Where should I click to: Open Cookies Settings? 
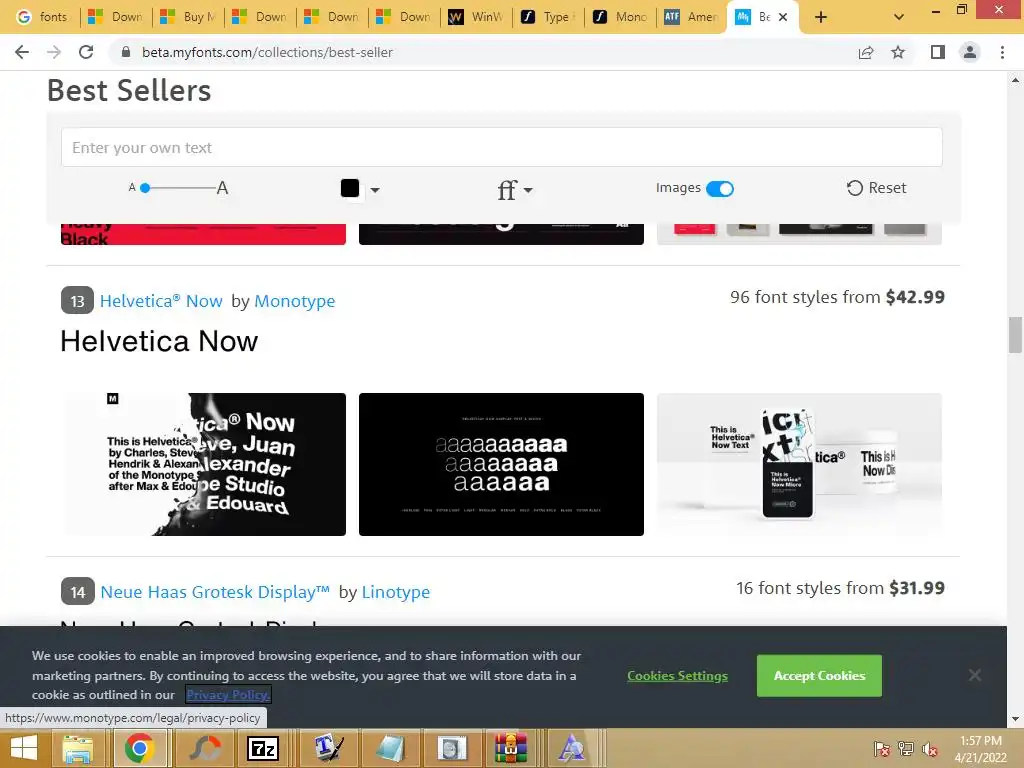point(677,676)
